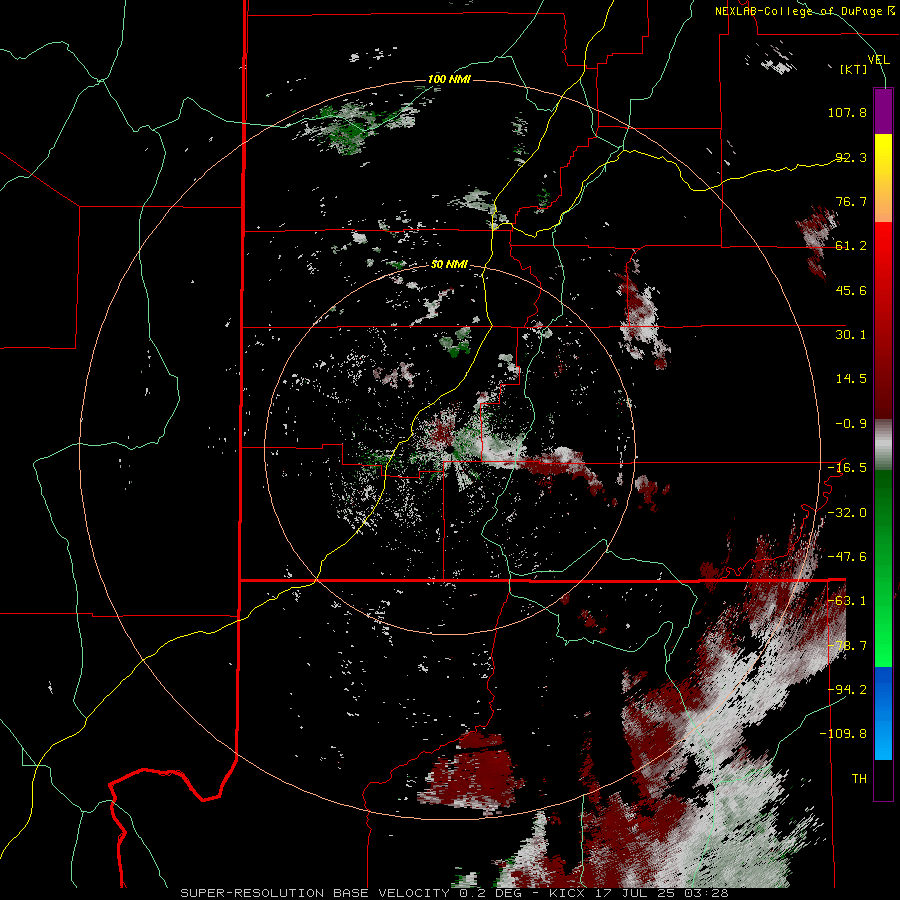Click the [KT] units label
The width and height of the screenshot is (900, 900).
pyautogui.click(x=854, y=69)
